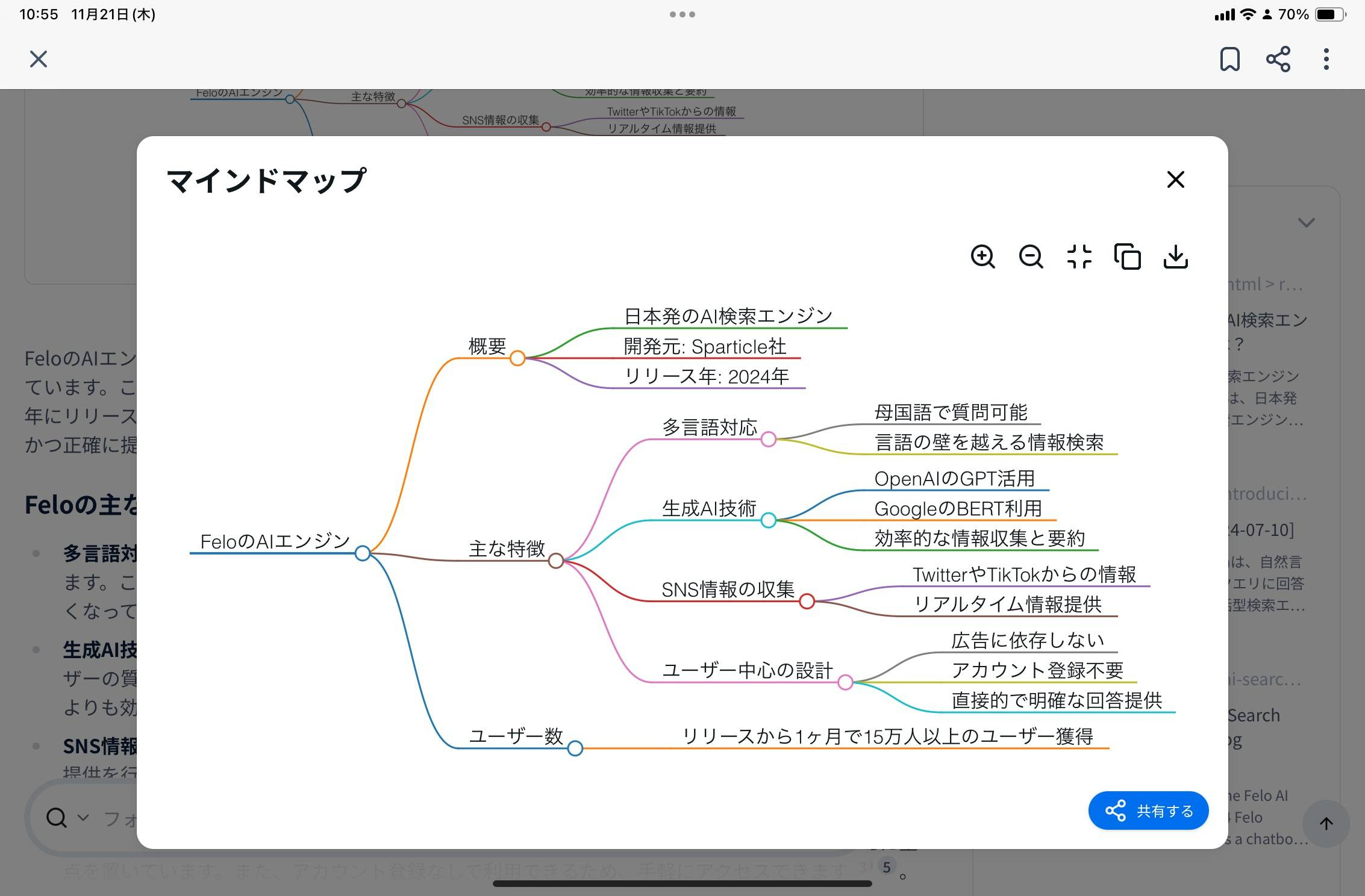1365x896 pixels.
Task: Close the マインドマップ dialog
Action: [1175, 179]
